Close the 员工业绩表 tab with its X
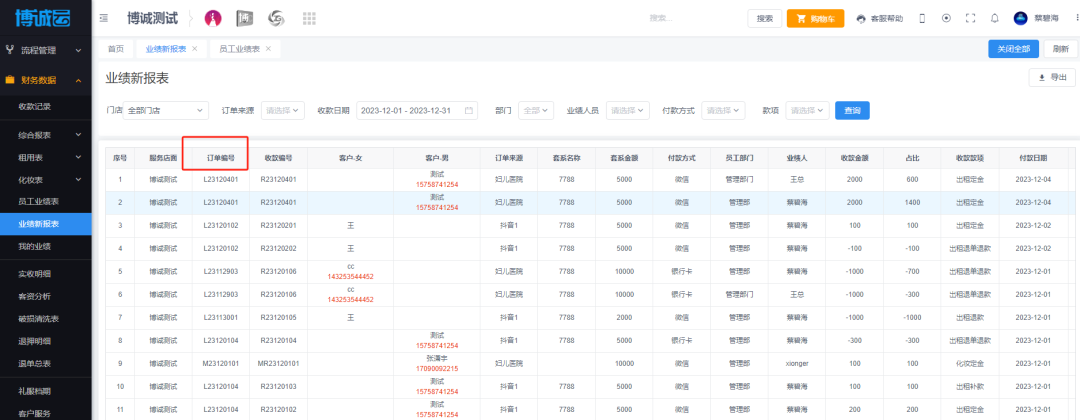Image resolution: width=1080 pixels, height=420 pixels. tap(268, 49)
